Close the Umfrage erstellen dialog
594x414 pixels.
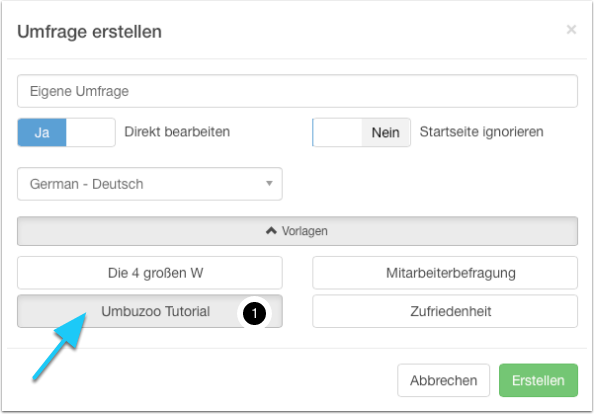571,30
